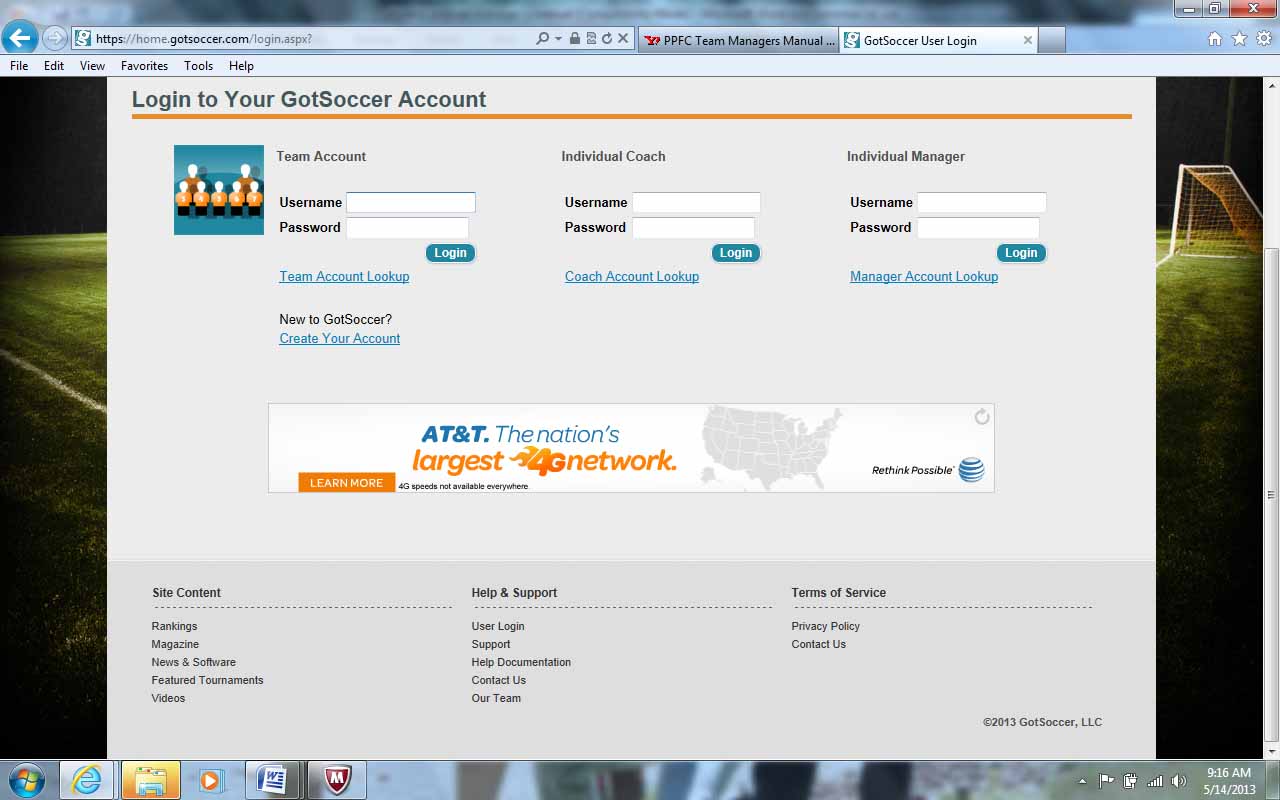This screenshot has width=1280, height=800.
Task: Open the Privacy Policy footer link
Action: 826,627
